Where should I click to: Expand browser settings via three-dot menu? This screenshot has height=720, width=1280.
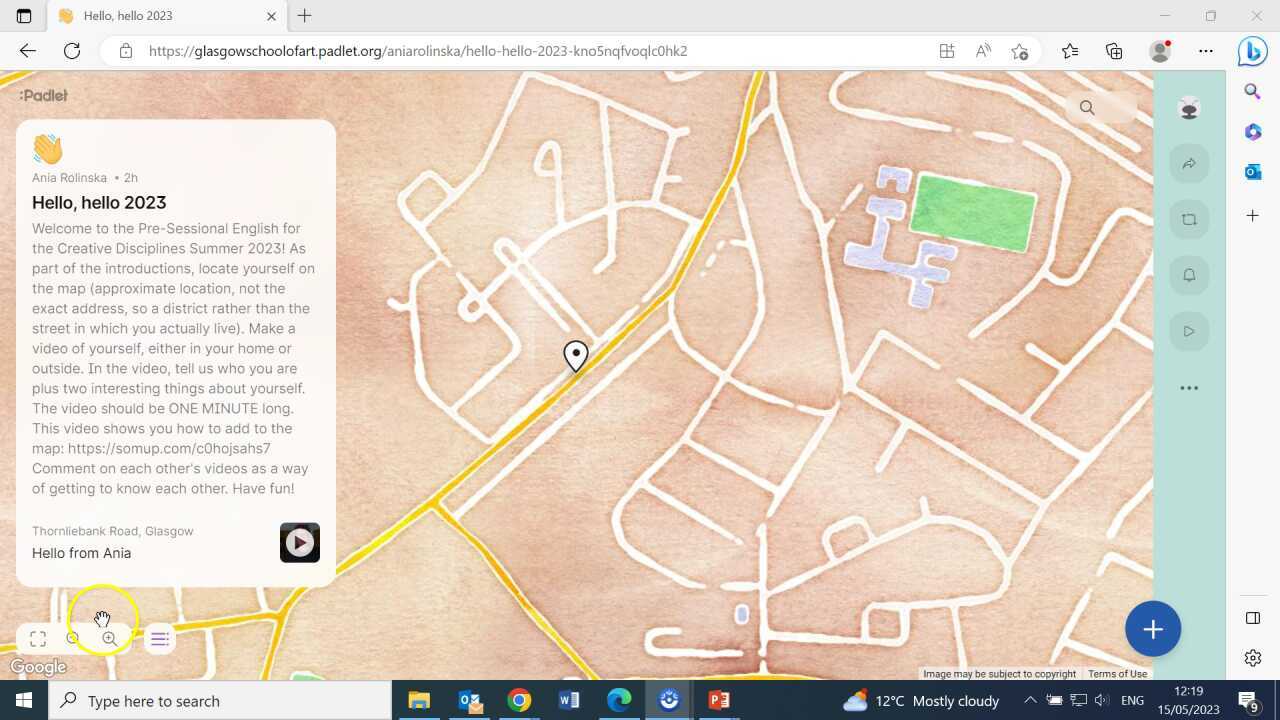(1206, 51)
